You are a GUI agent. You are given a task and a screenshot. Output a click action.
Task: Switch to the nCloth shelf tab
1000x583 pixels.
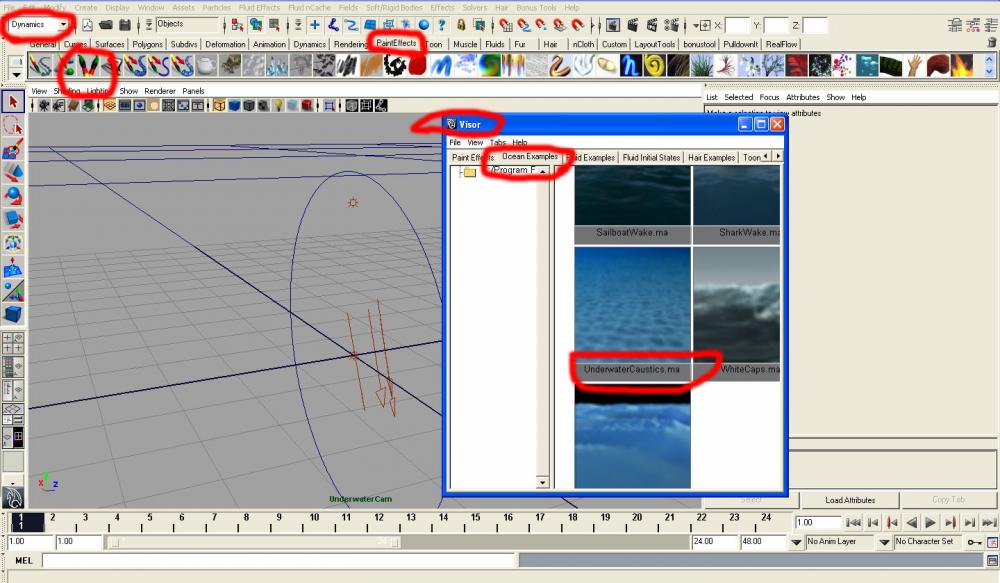tap(583, 44)
